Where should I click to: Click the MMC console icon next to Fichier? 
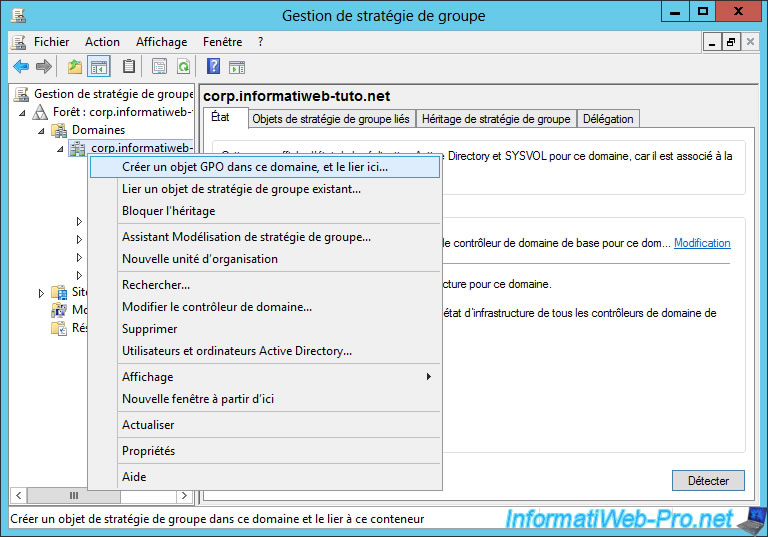click(x=19, y=42)
